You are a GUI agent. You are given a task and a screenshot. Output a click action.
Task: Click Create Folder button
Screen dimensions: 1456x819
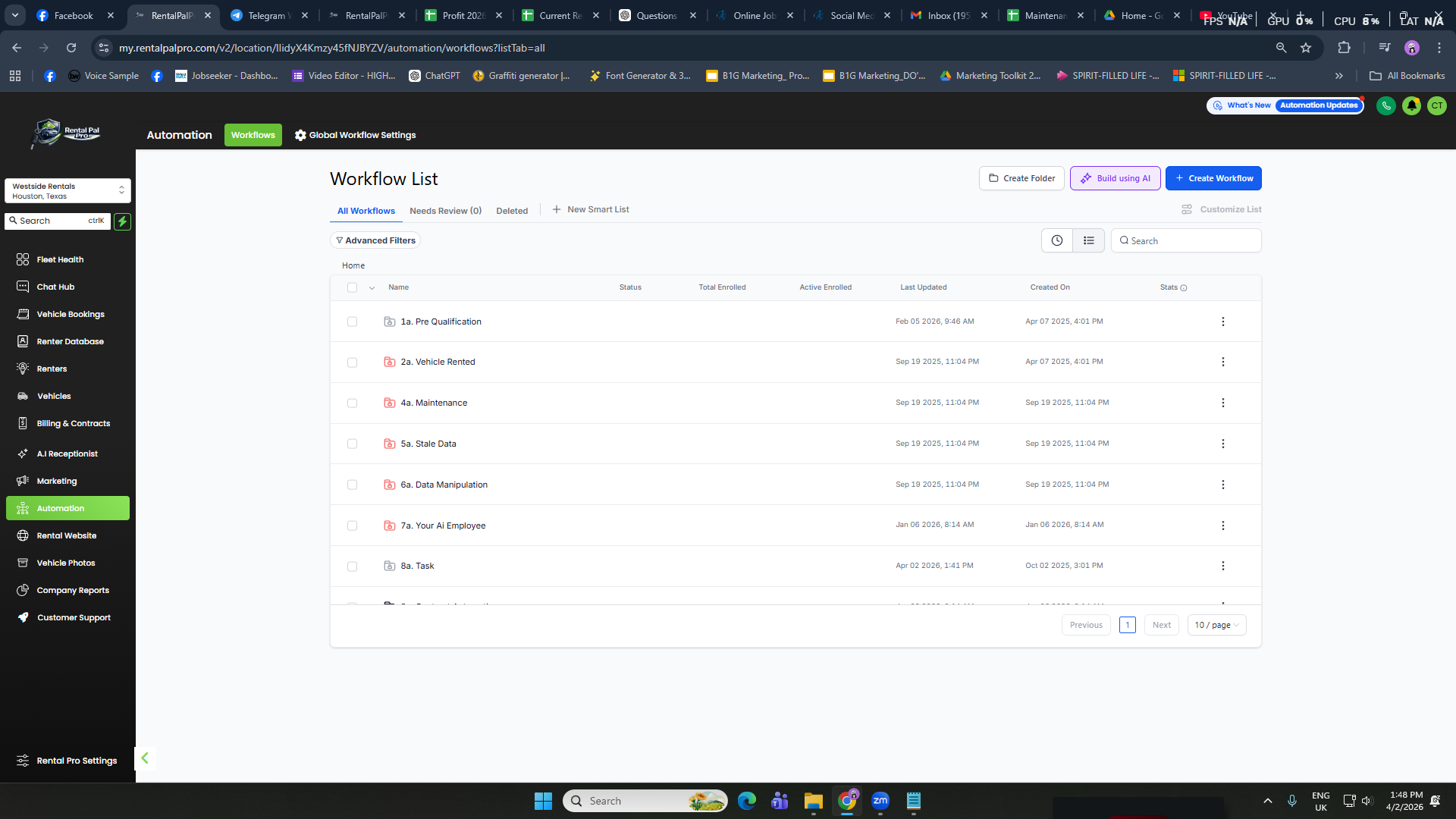tap(1021, 178)
